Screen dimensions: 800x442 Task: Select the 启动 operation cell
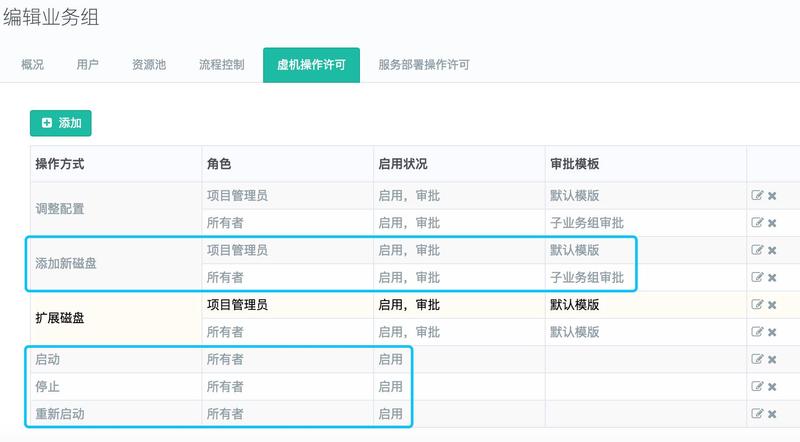point(116,359)
